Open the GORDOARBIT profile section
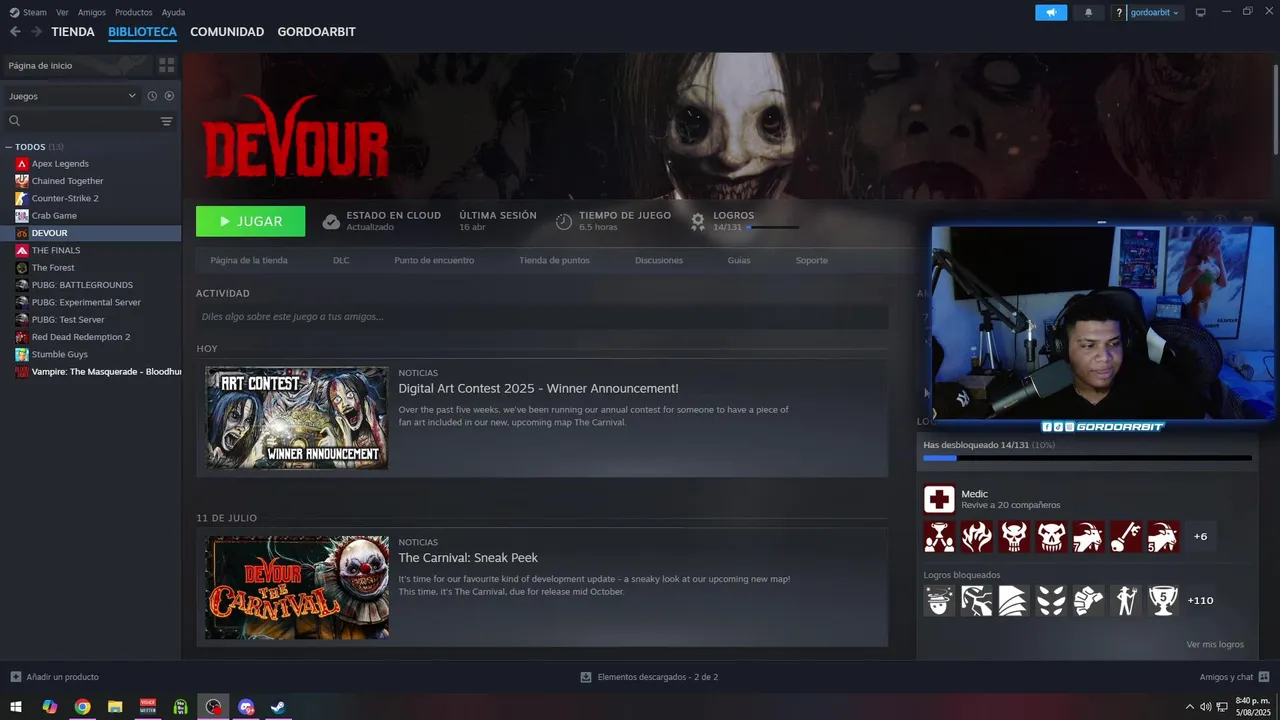The height and width of the screenshot is (720, 1280). [316, 32]
